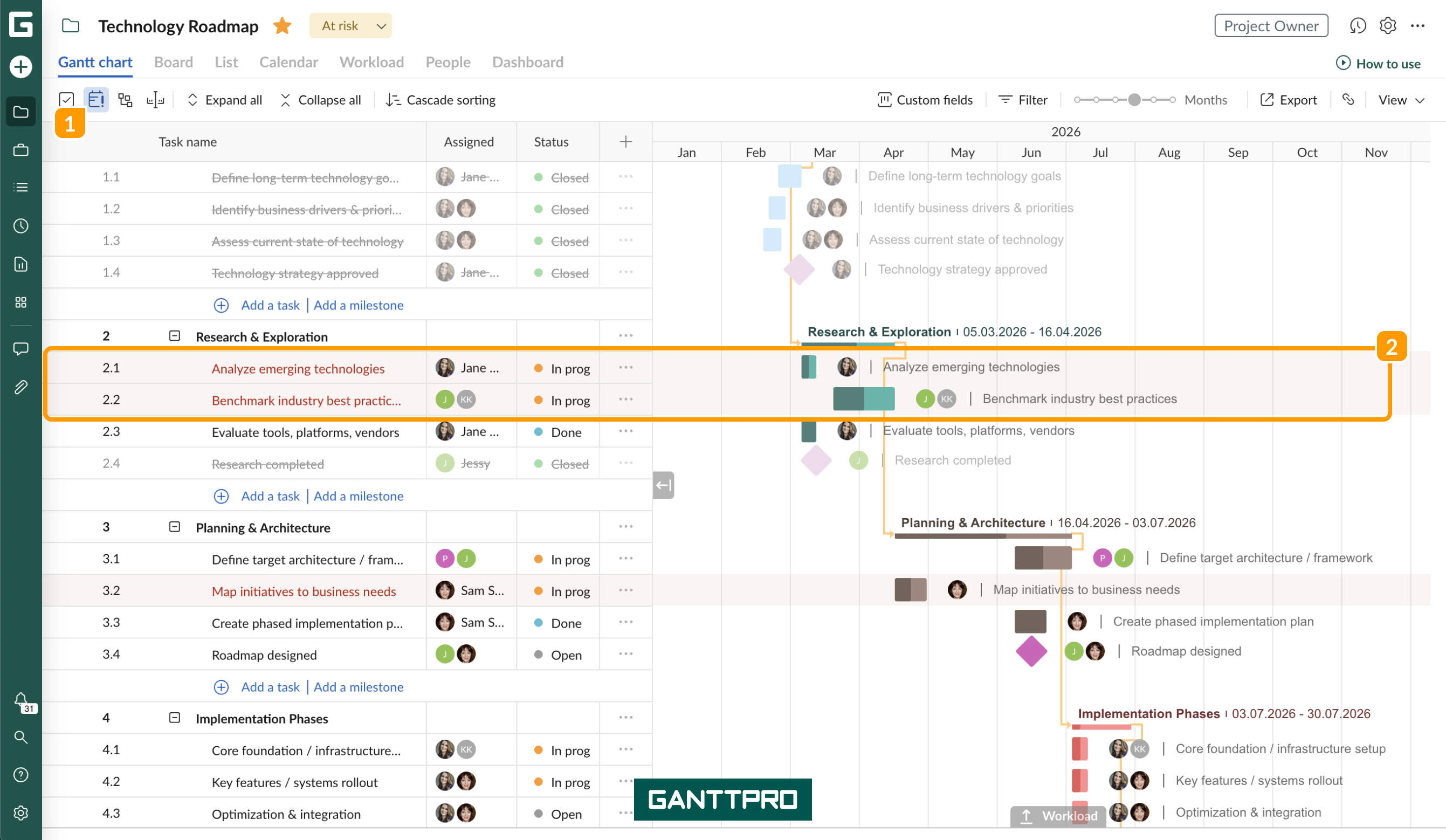Click the public link icon next to Export
This screenshot has height=840, width=1446.
click(1348, 100)
